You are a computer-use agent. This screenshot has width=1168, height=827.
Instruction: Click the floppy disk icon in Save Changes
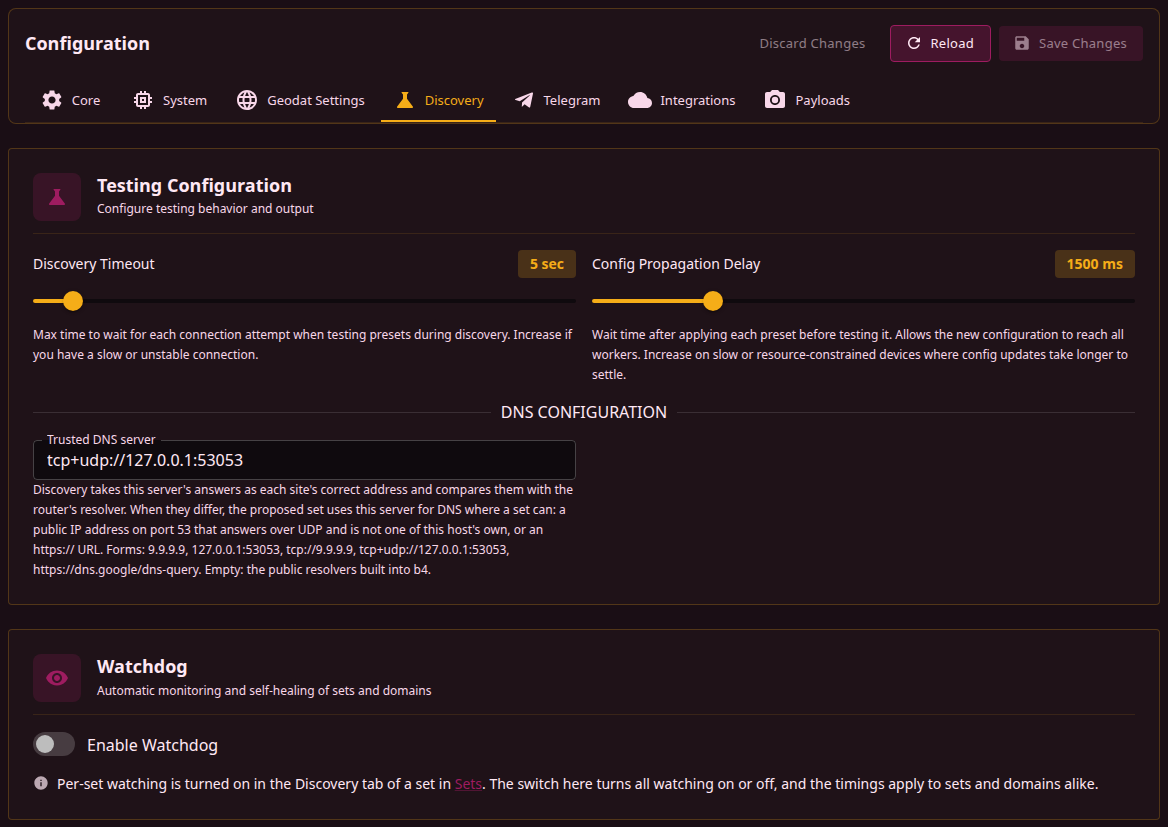(1022, 43)
